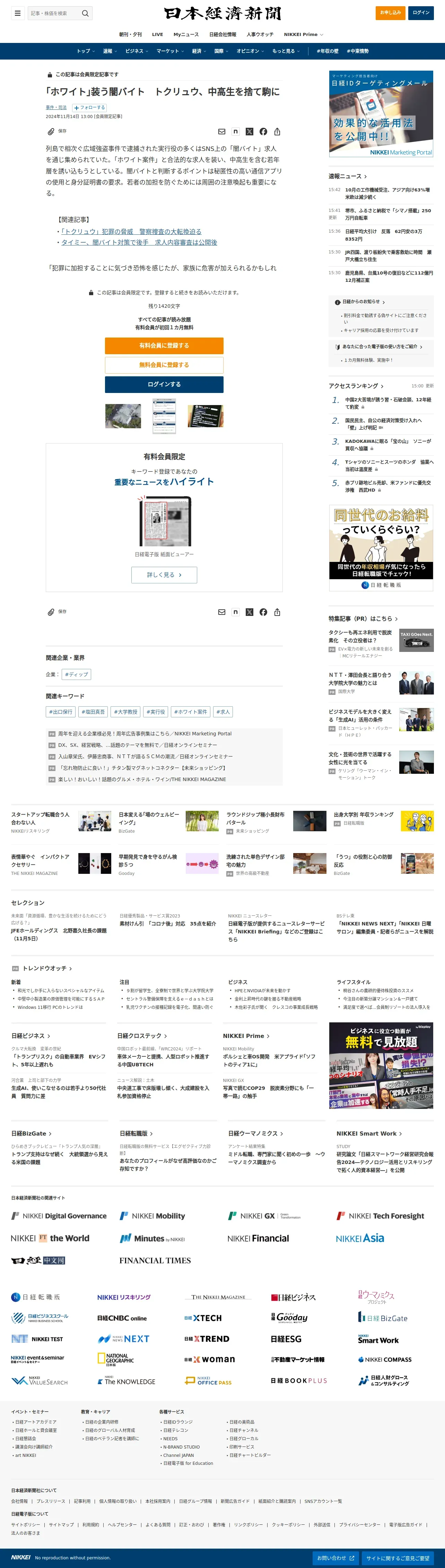Click the 詳しく見る button
Screen dimensions: 445x1568
[164, 575]
